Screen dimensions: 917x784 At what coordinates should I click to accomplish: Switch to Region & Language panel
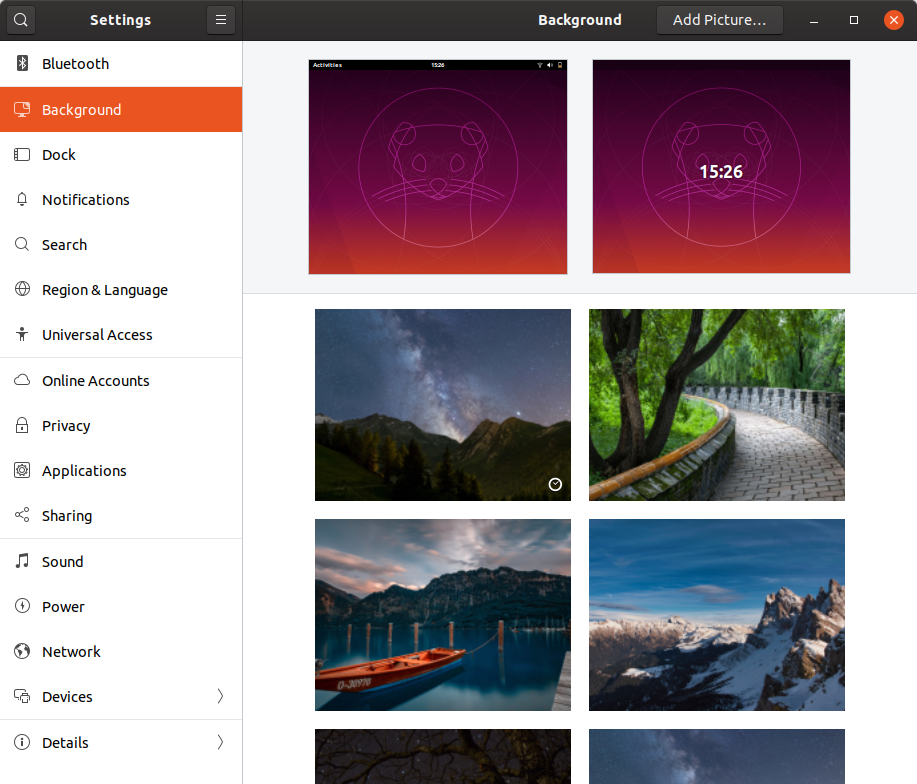tap(121, 289)
